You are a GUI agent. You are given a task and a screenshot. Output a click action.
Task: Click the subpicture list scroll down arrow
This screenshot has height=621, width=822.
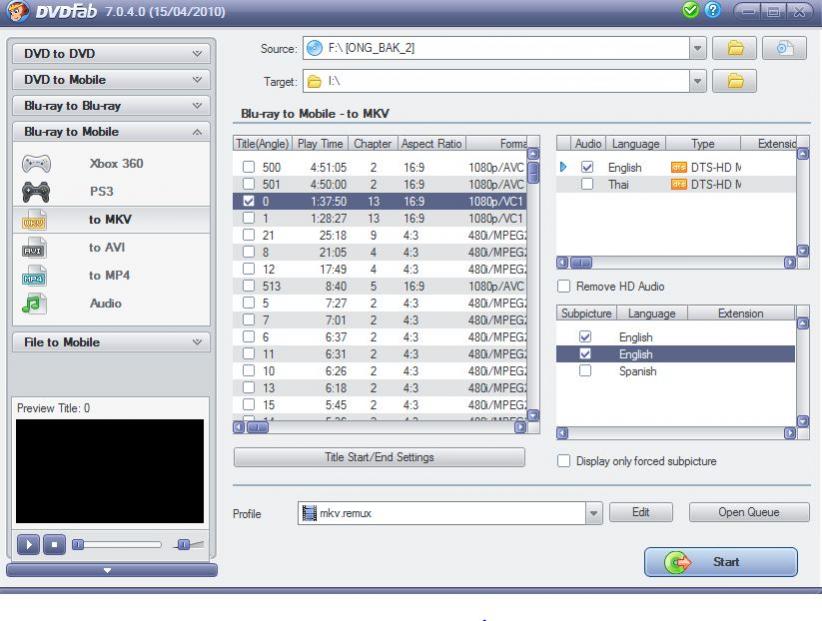click(x=803, y=421)
